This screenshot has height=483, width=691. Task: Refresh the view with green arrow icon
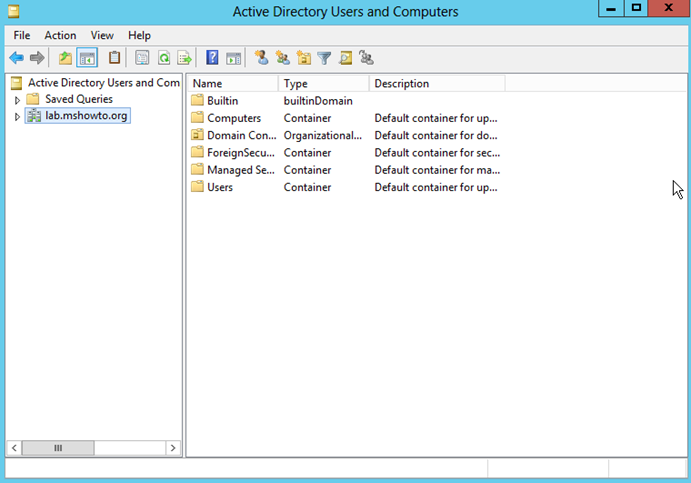(164, 58)
